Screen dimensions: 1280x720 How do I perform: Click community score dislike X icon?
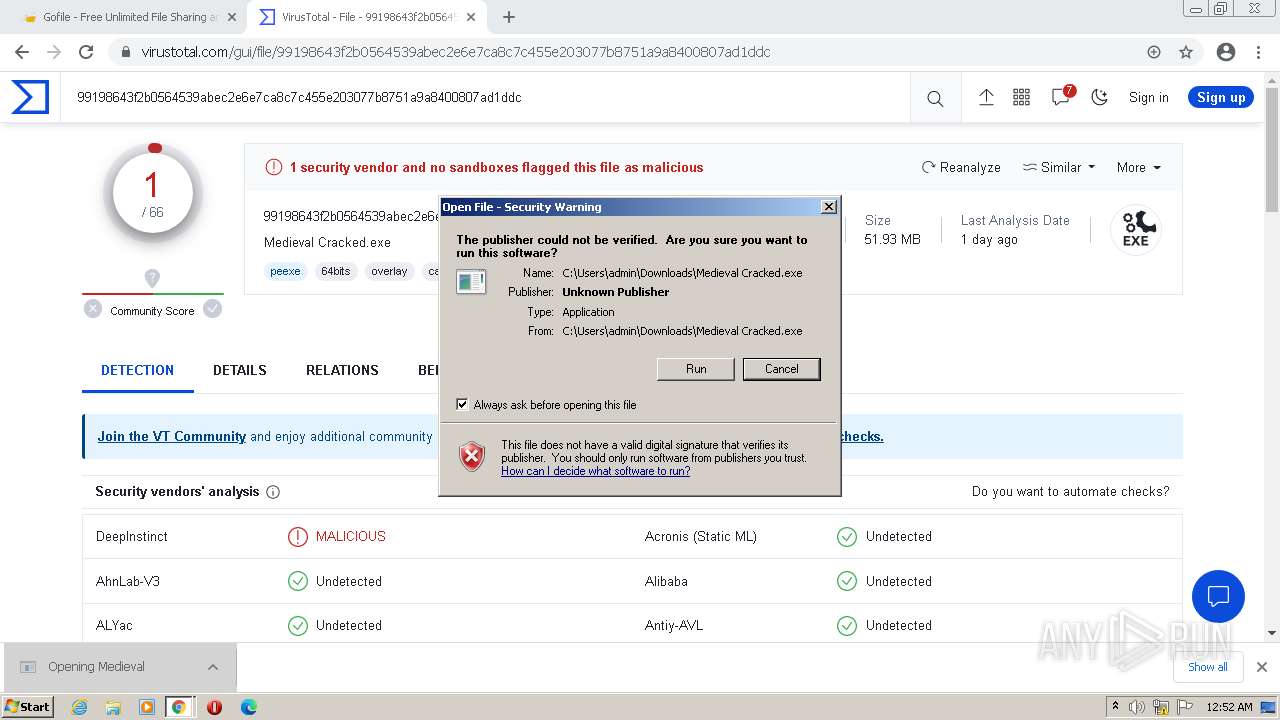(93, 309)
